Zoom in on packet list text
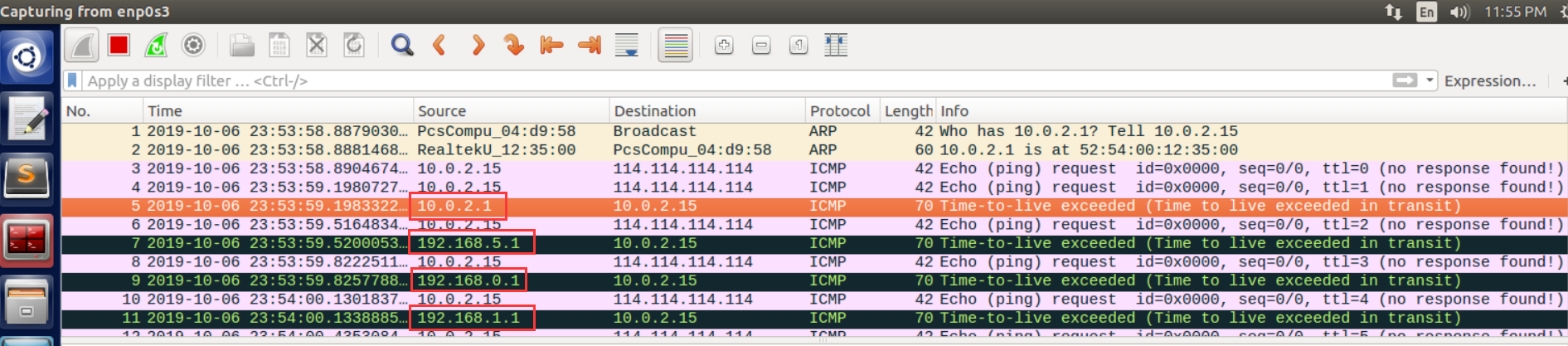Screen dimensions: 1568x346 [x=724, y=46]
